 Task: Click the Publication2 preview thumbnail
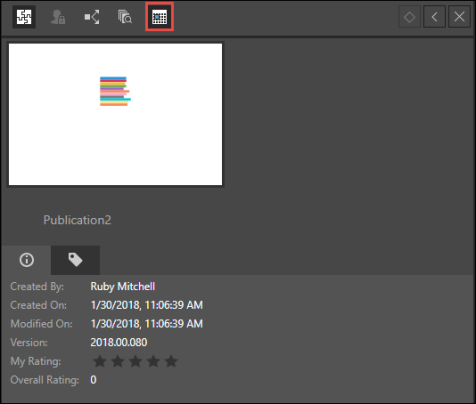tap(115, 114)
